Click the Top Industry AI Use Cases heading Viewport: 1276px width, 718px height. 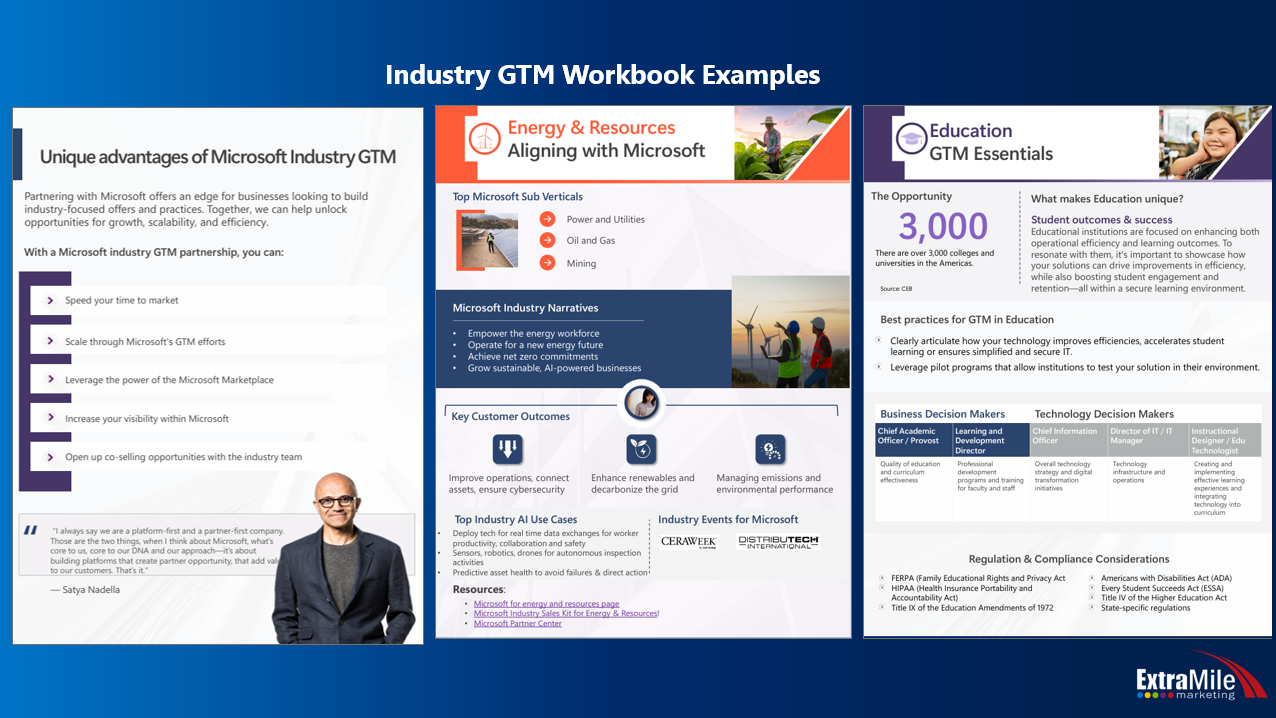[516, 519]
